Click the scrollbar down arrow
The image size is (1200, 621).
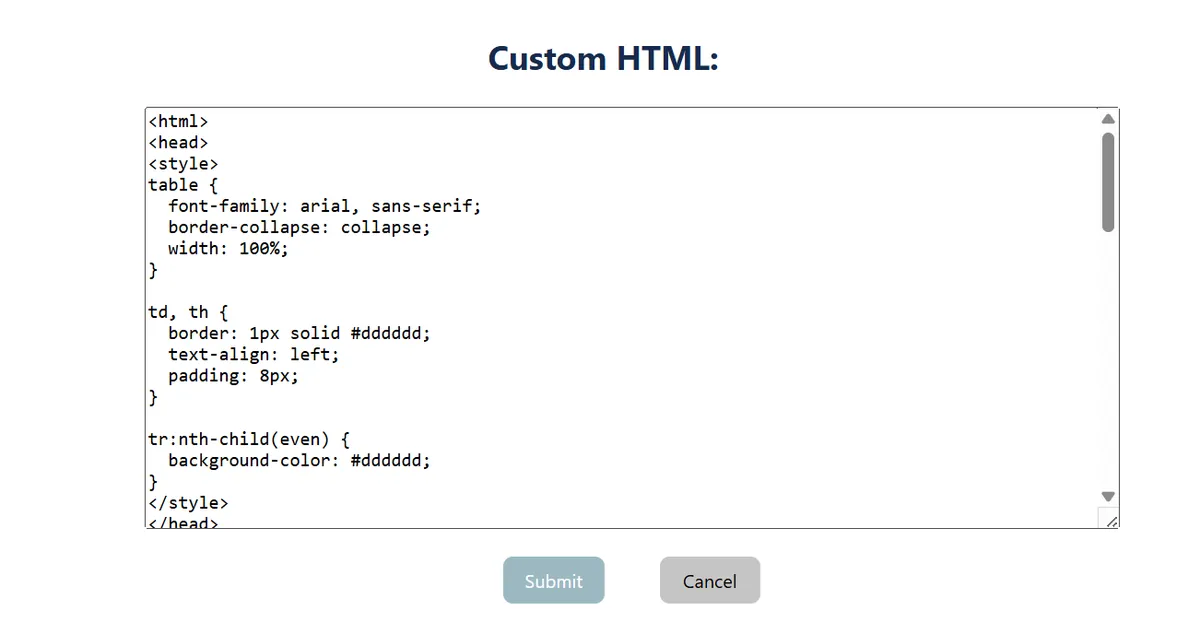pos(1108,497)
